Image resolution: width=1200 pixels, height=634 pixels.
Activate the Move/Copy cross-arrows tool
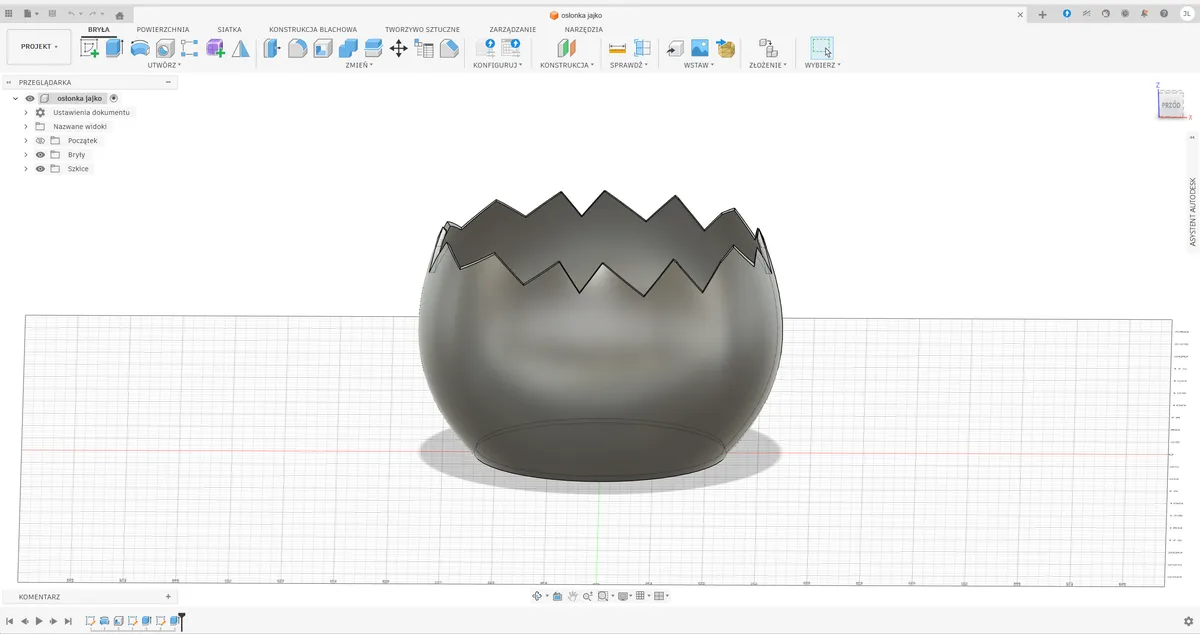click(x=398, y=48)
